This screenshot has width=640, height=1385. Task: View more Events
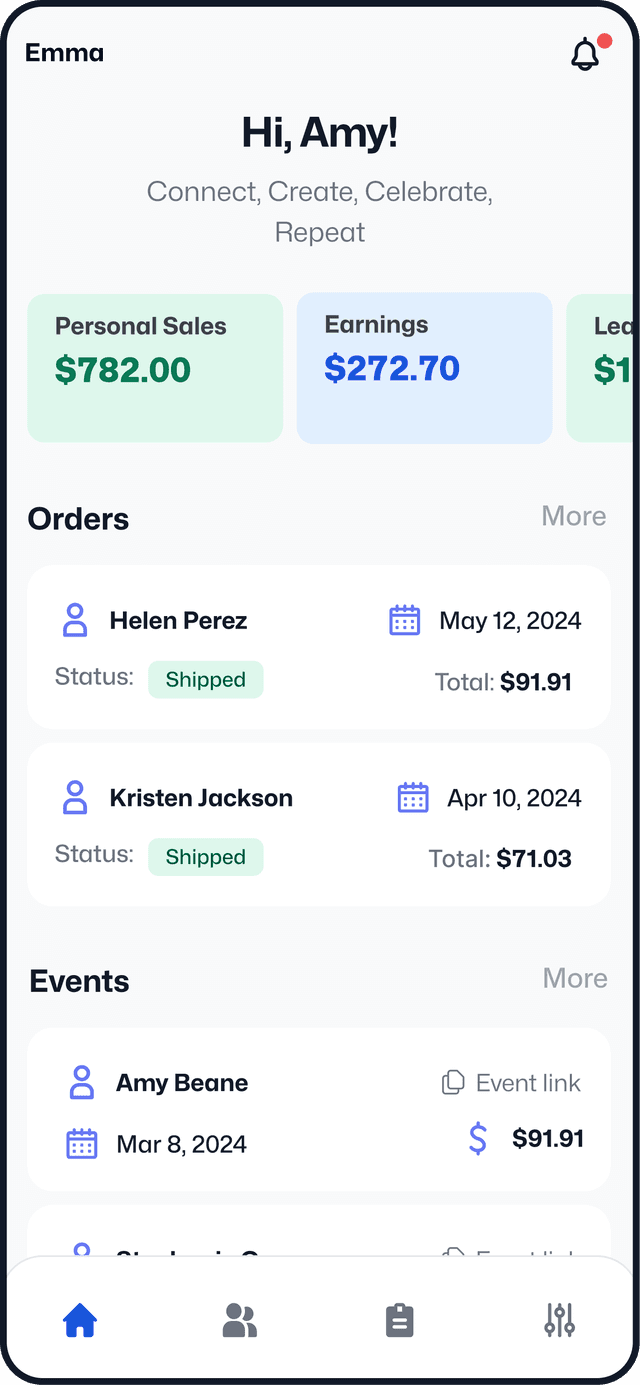point(575,978)
